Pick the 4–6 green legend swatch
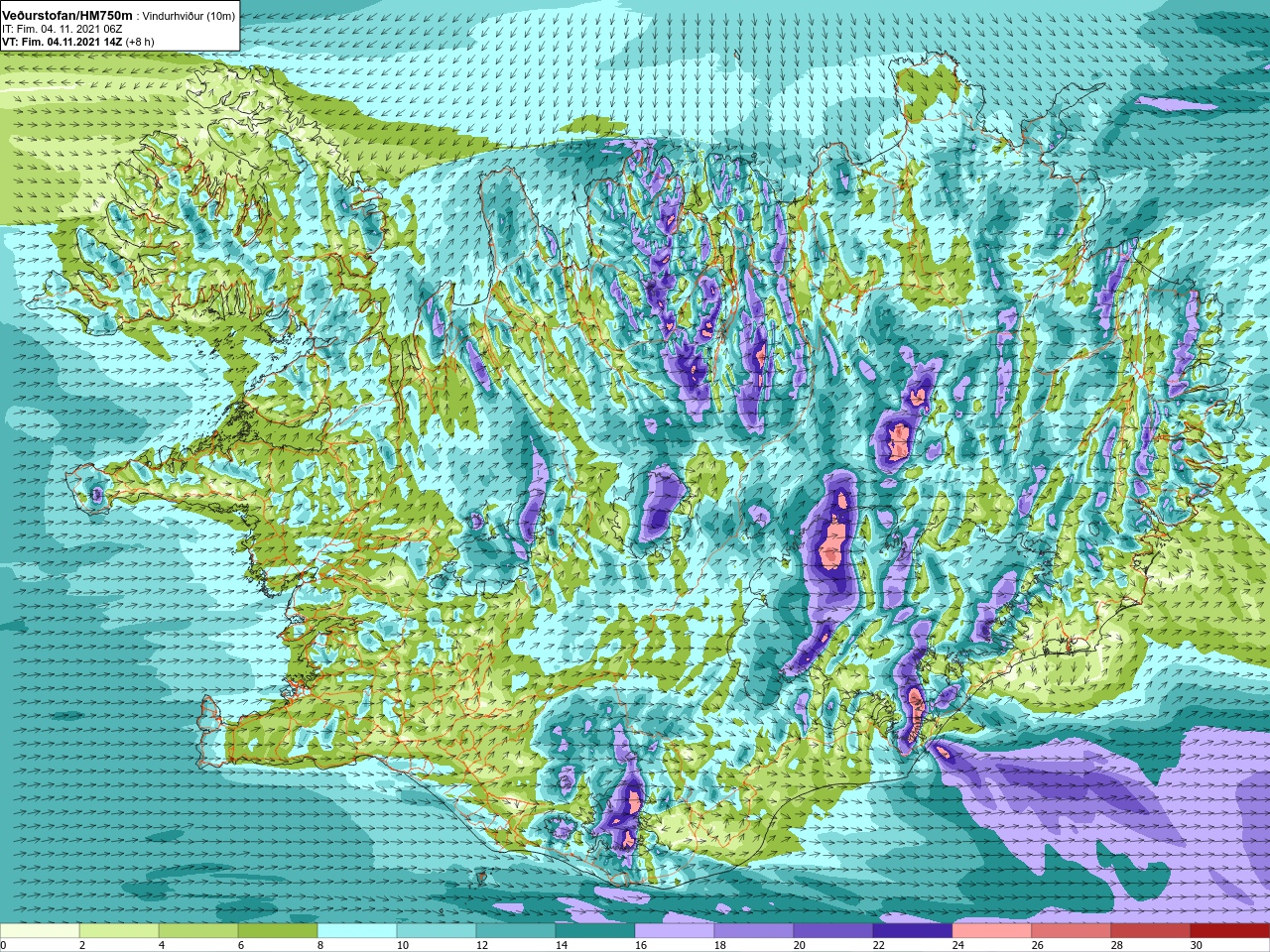This screenshot has height=952, width=1270. 198,931
